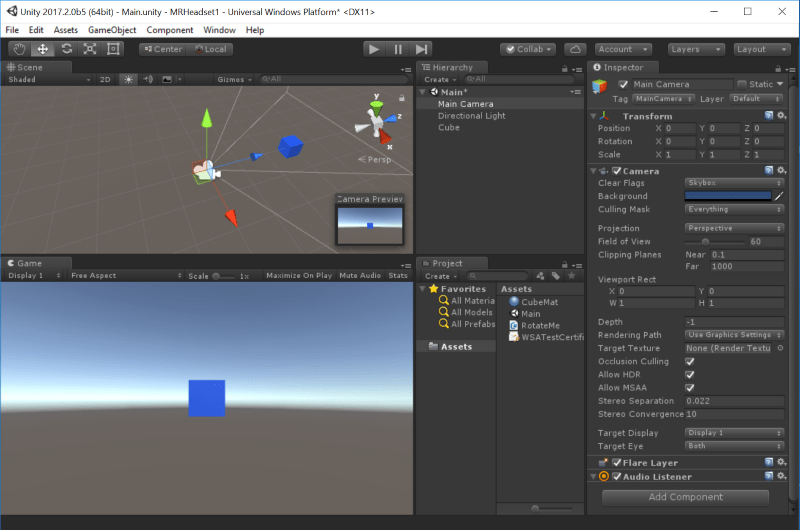
Task: Select the Hand tool
Action: click(x=19, y=49)
